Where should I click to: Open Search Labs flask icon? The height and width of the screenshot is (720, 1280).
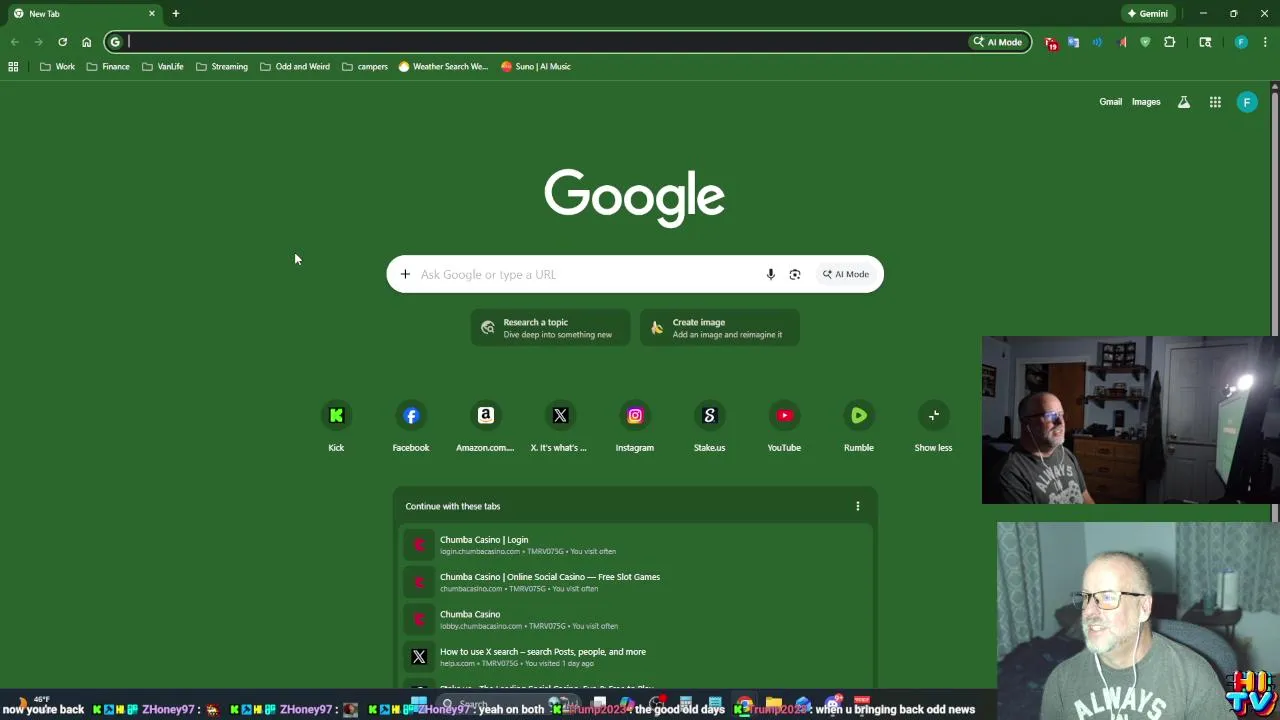click(x=1184, y=102)
